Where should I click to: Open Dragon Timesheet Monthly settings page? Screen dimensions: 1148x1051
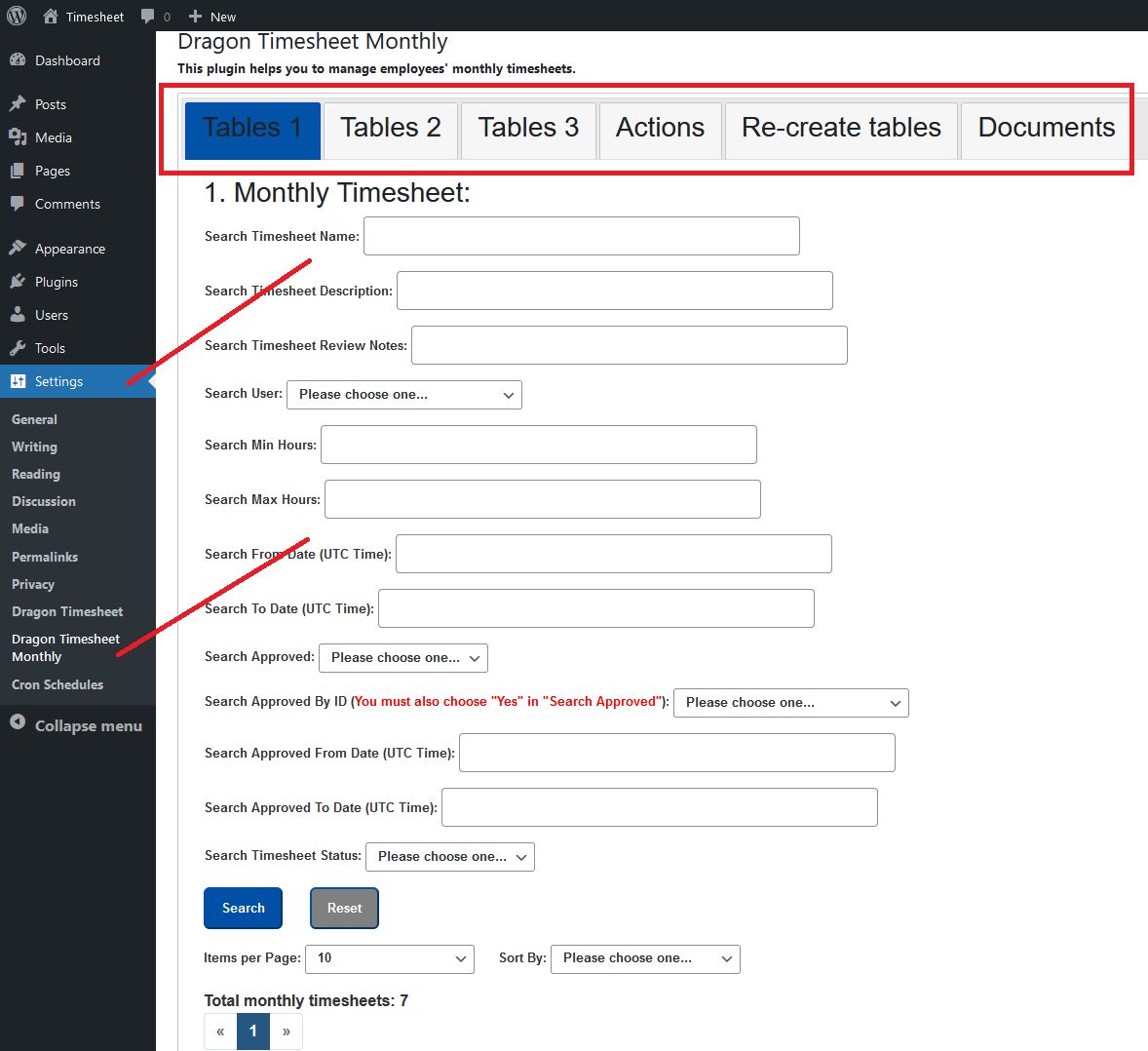(x=65, y=648)
